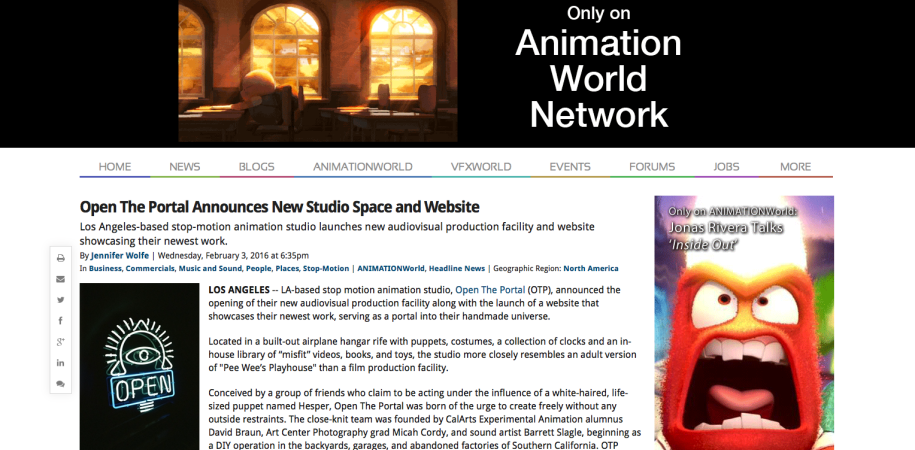Open the JOBS navigation item
915x450 pixels.
pos(727,166)
